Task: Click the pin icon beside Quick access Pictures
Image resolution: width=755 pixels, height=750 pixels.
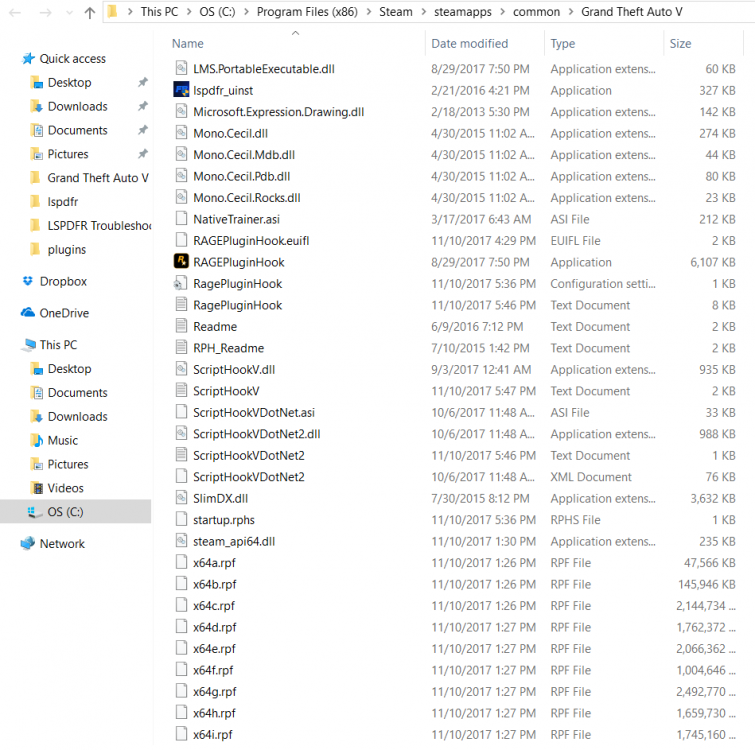Action: coord(143,154)
